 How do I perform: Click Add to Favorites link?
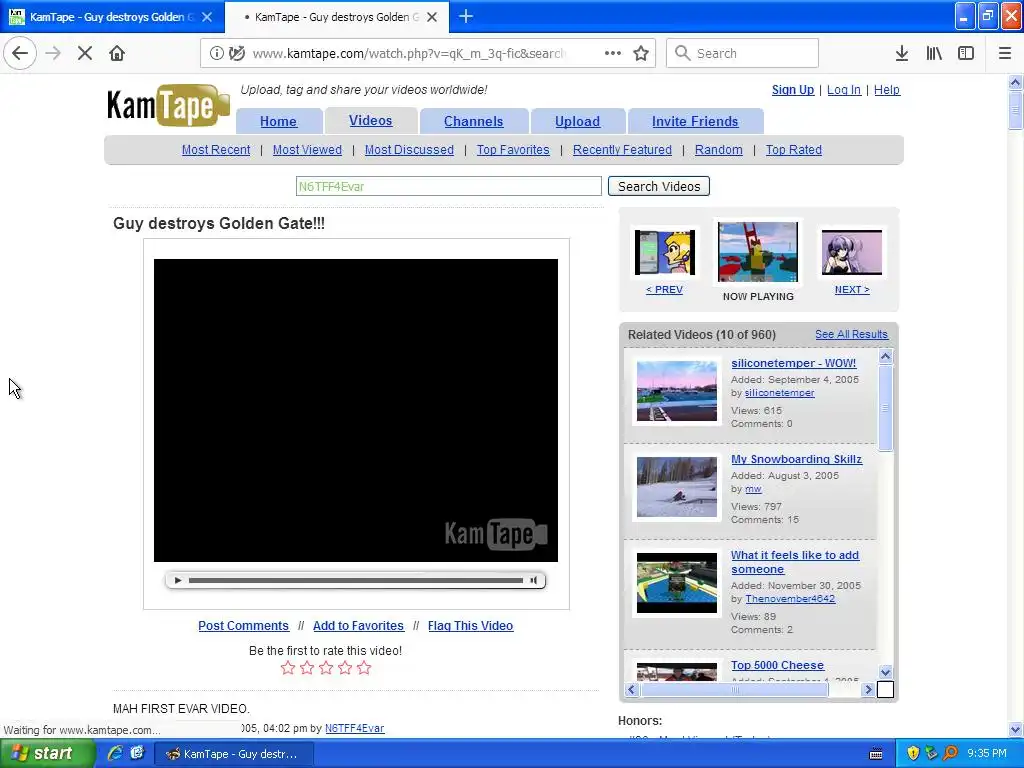point(358,626)
